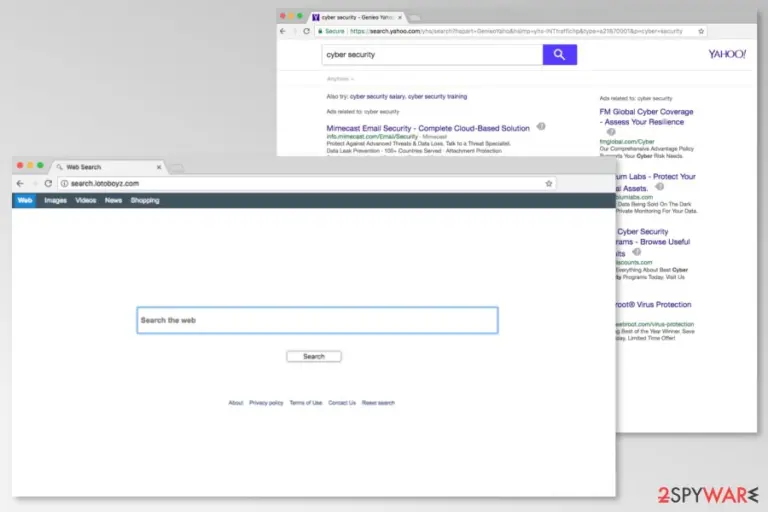Bookmark Yahoo page with star icon

click(701, 31)
